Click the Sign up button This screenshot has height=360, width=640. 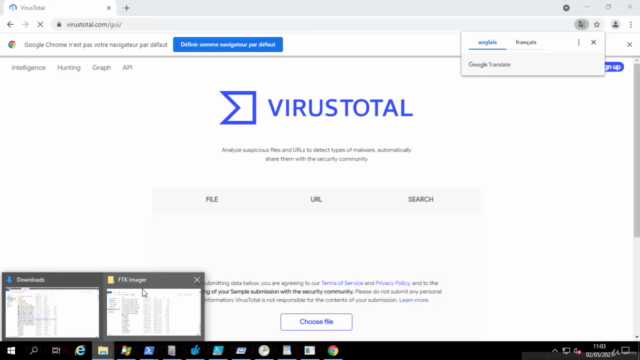614,67
